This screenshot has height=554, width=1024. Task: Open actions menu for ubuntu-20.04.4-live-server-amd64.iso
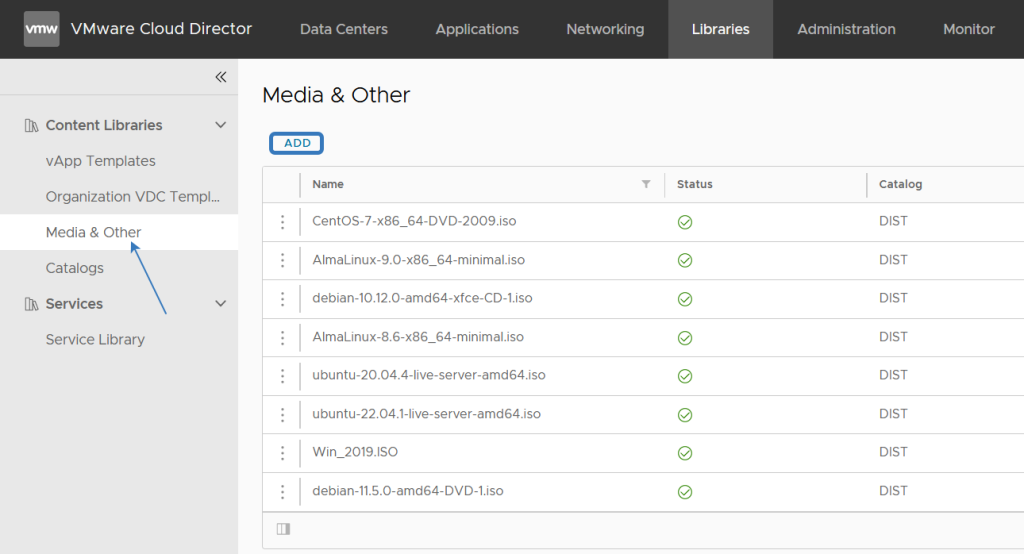coord(282,376)
